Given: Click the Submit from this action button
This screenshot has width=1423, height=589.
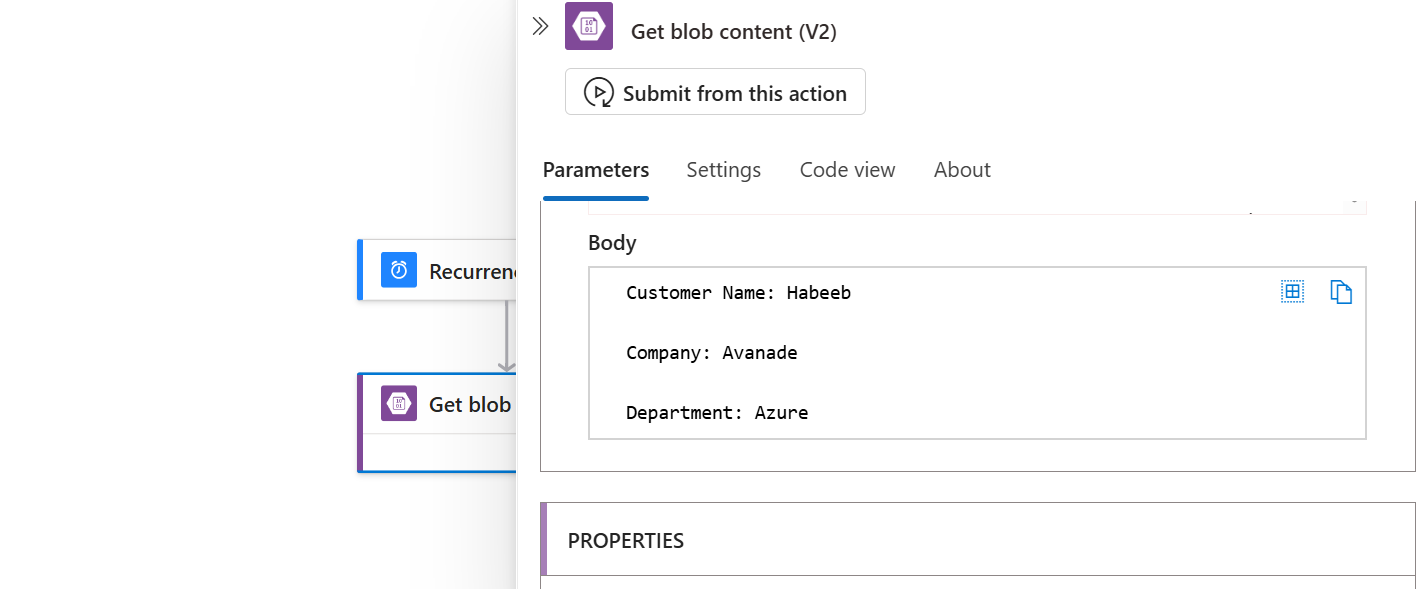Looking at the screenshot, I should (x=715, y=93).
